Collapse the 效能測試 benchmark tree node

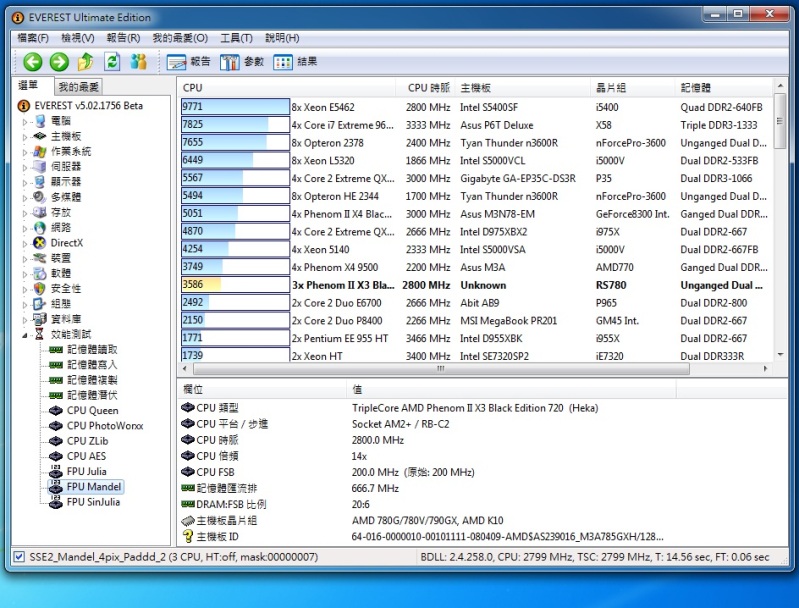tap(24, 335)
